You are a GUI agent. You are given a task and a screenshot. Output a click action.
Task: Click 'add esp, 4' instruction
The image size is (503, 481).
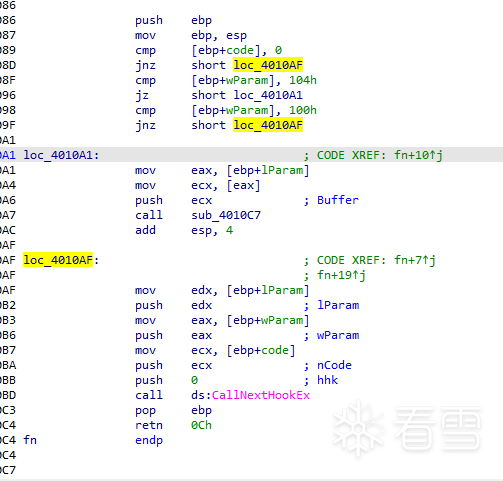point(184,230)
